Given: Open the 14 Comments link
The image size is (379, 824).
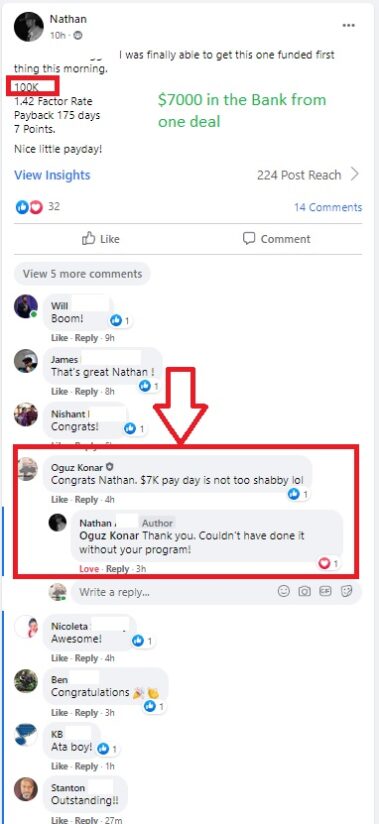Looking at the screenshot, I should (x=328, y=207).
